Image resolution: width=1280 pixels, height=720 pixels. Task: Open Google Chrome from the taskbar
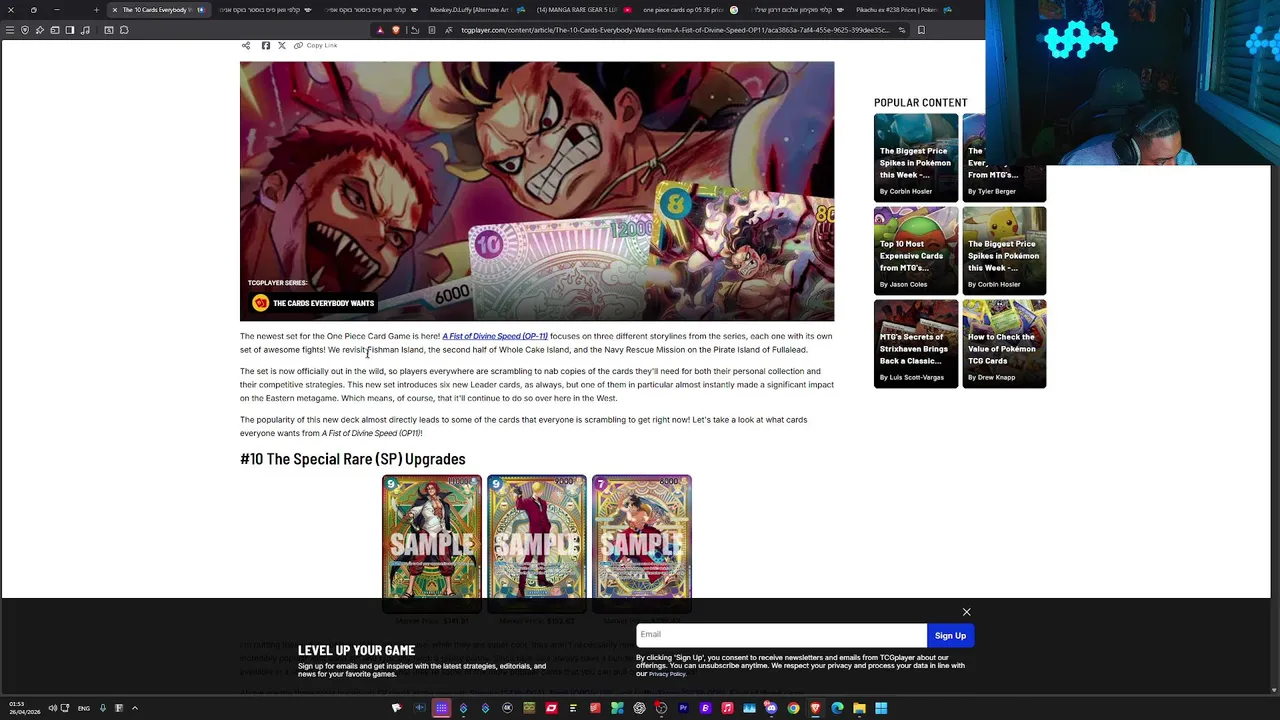coord(793,708)
